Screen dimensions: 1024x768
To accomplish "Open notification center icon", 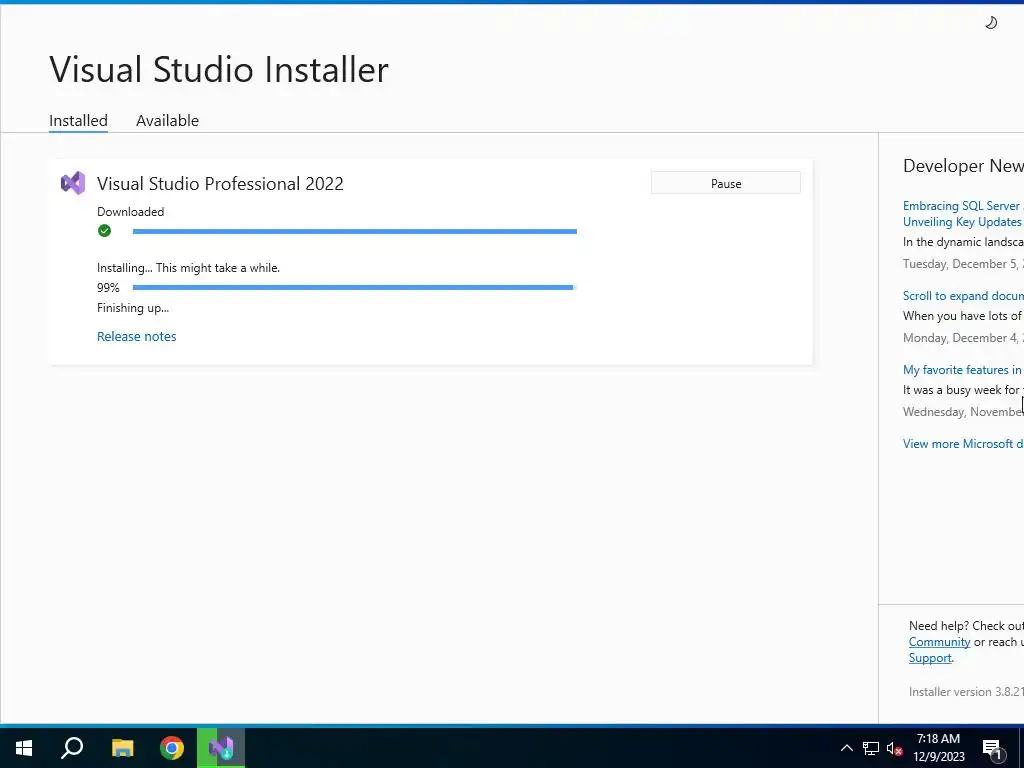I will (x=992, y=749).
